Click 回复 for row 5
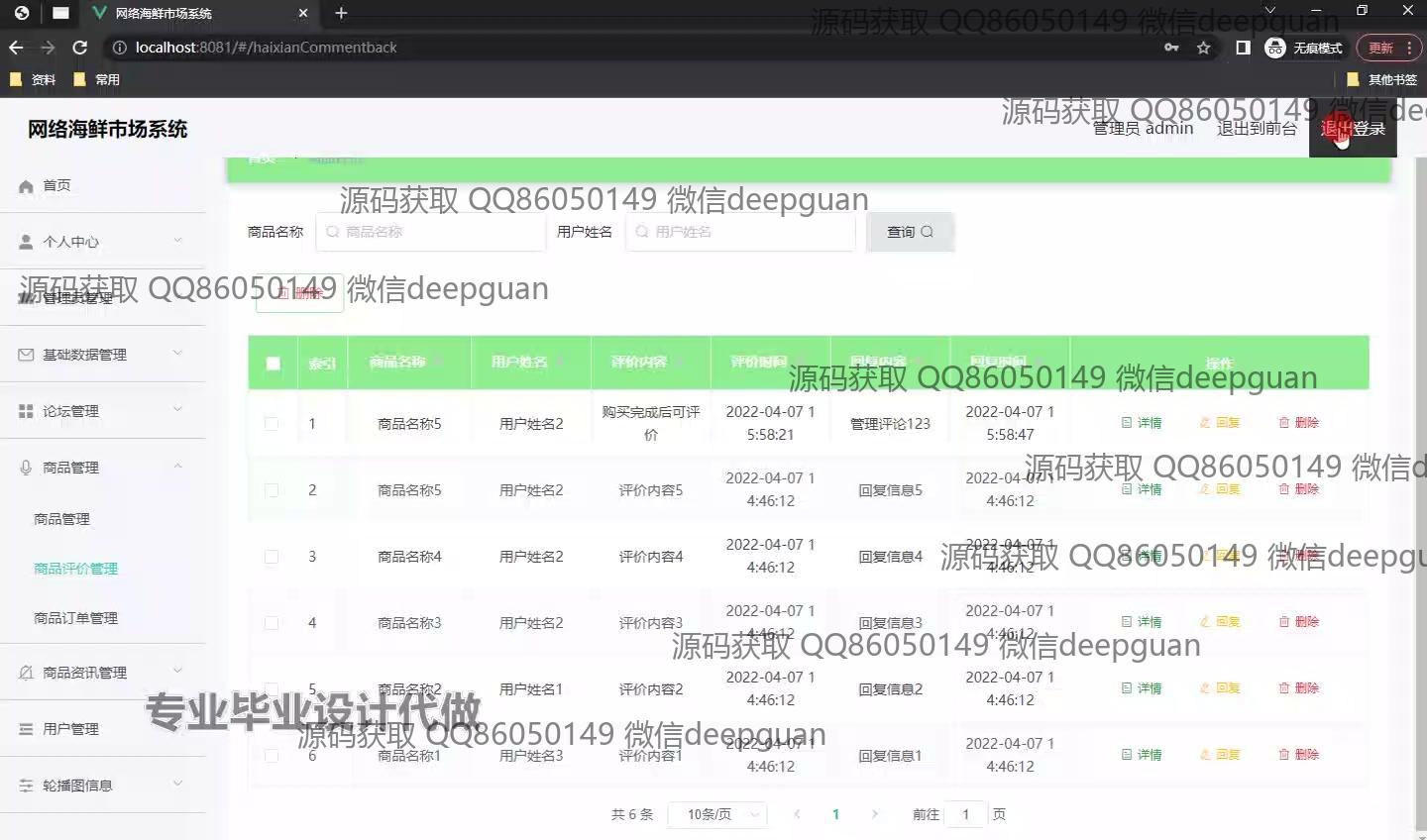Viewport: 1427px width, 840px height. pyautogui.click(x=1220, y=688)
